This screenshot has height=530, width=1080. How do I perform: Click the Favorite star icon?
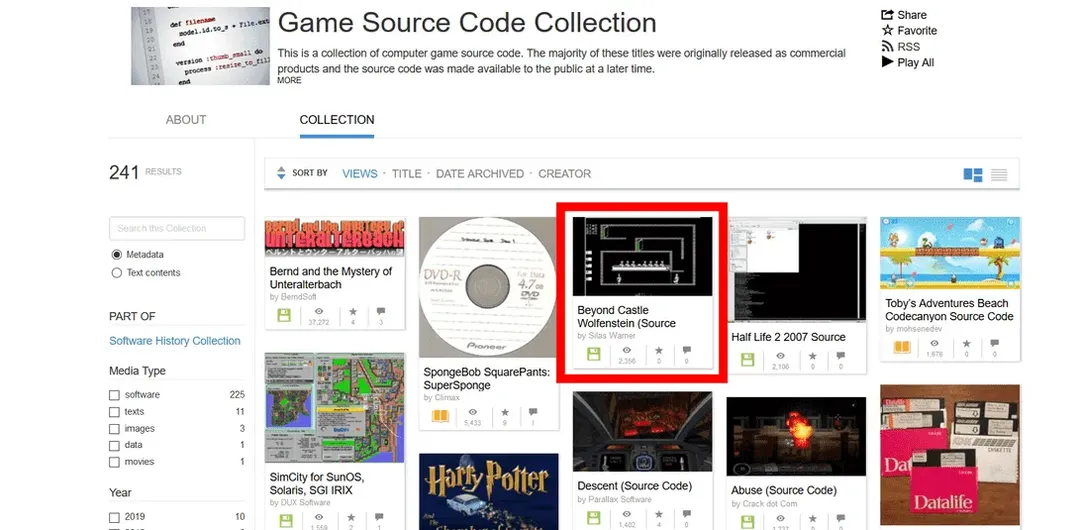tap(887, 31)
